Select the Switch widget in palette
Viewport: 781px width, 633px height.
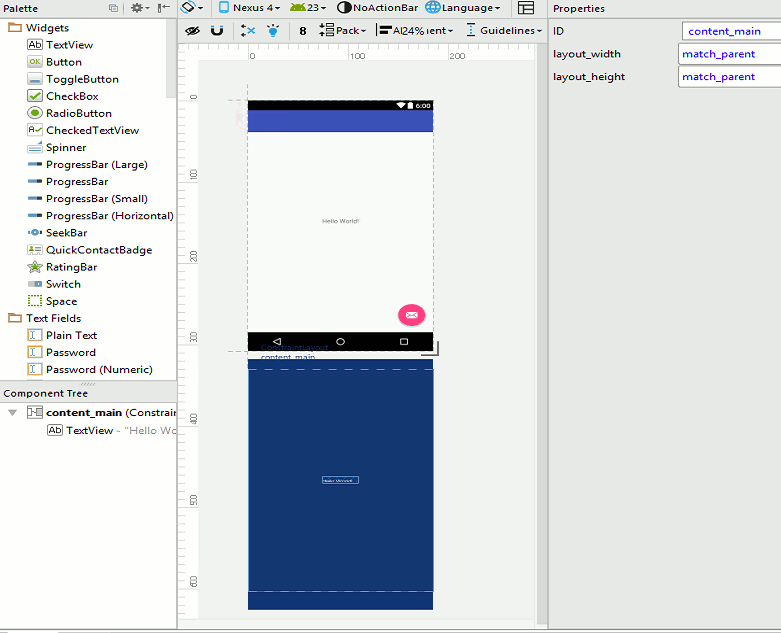(54, 284)
